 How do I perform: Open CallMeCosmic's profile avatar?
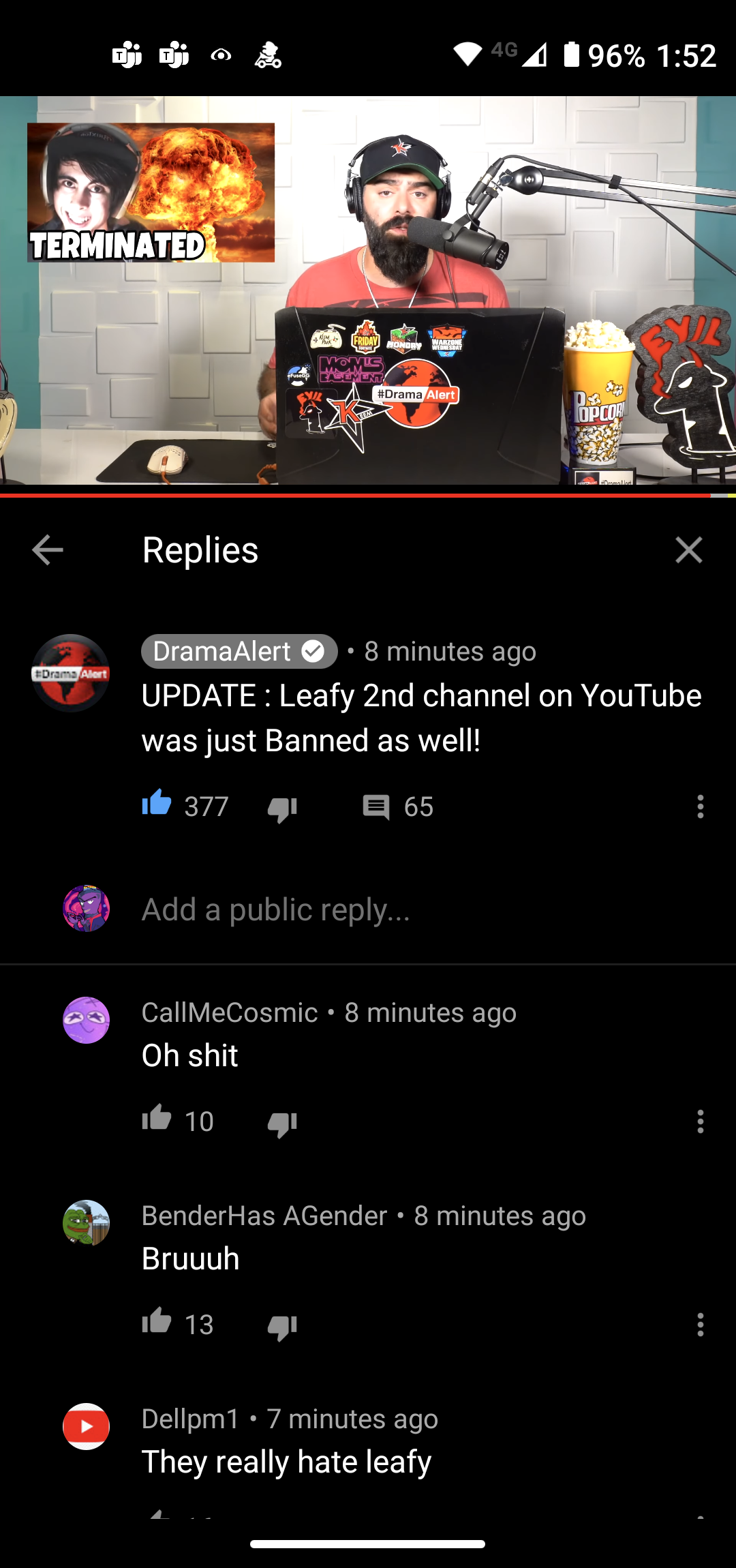click(x=87, y=1020)
